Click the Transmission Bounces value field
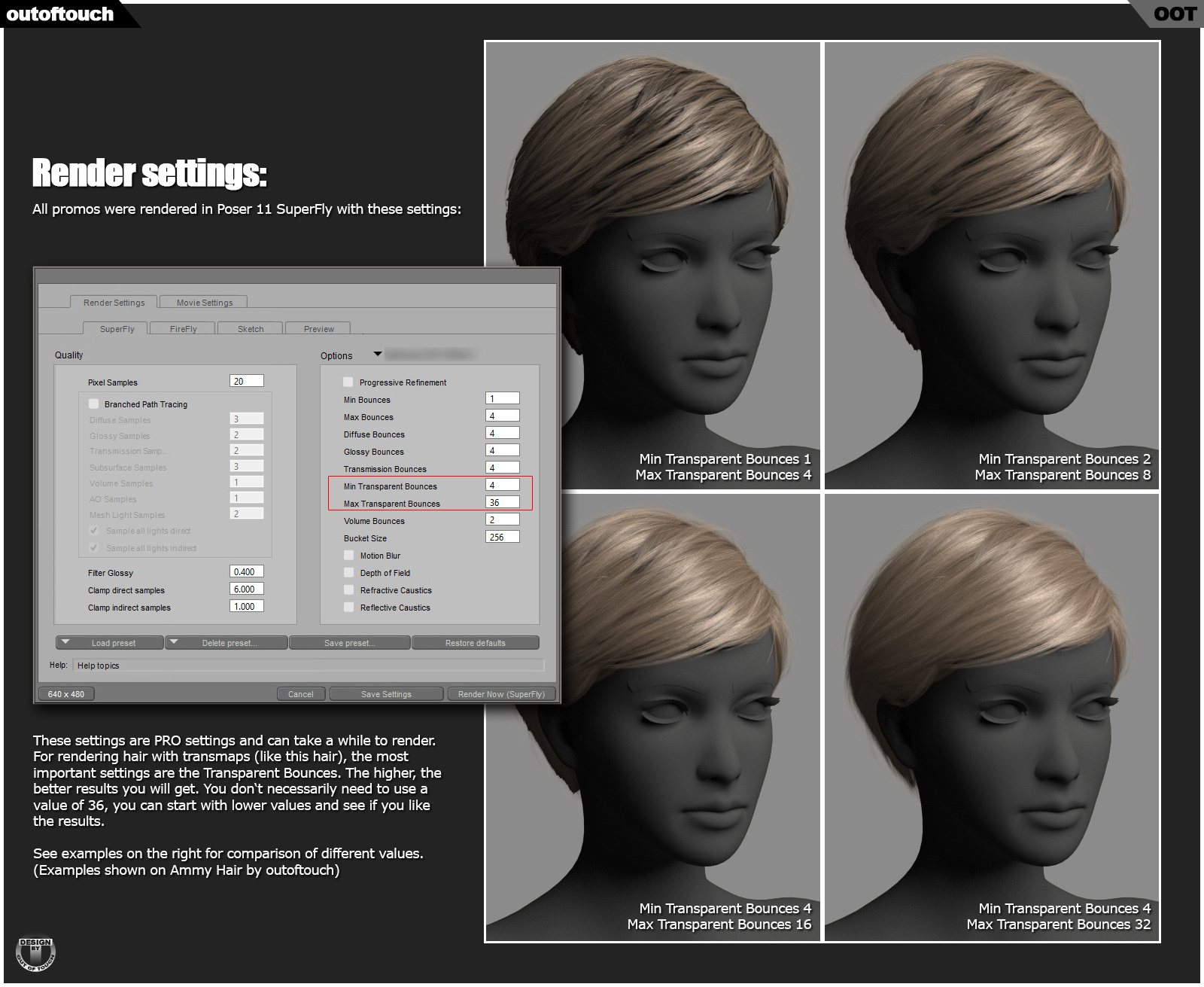The width and height of the screenshot is (1204, 987). (x=503, y=468)
